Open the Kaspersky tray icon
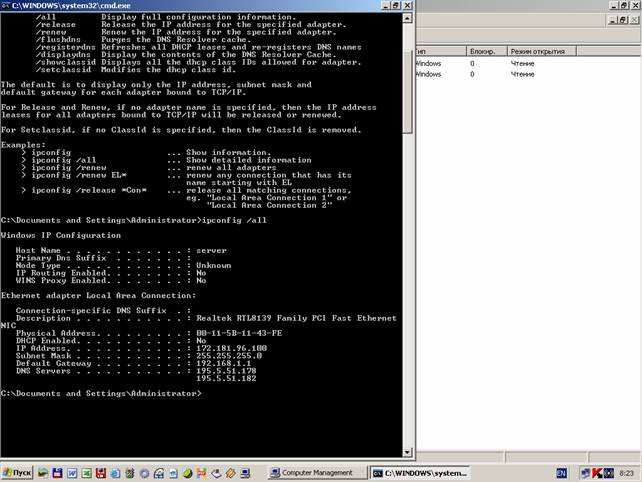Screen dimensions: 642x482 pos(597,473)
